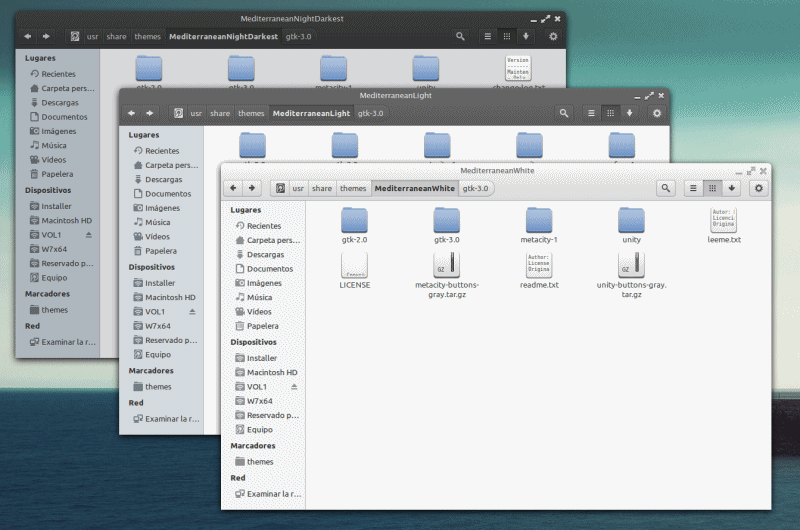Click Papelera in the MediterraneanNightDarkest sidebar
The height and width of the screenshot is (530, 800).
click(x=55, y=173)
